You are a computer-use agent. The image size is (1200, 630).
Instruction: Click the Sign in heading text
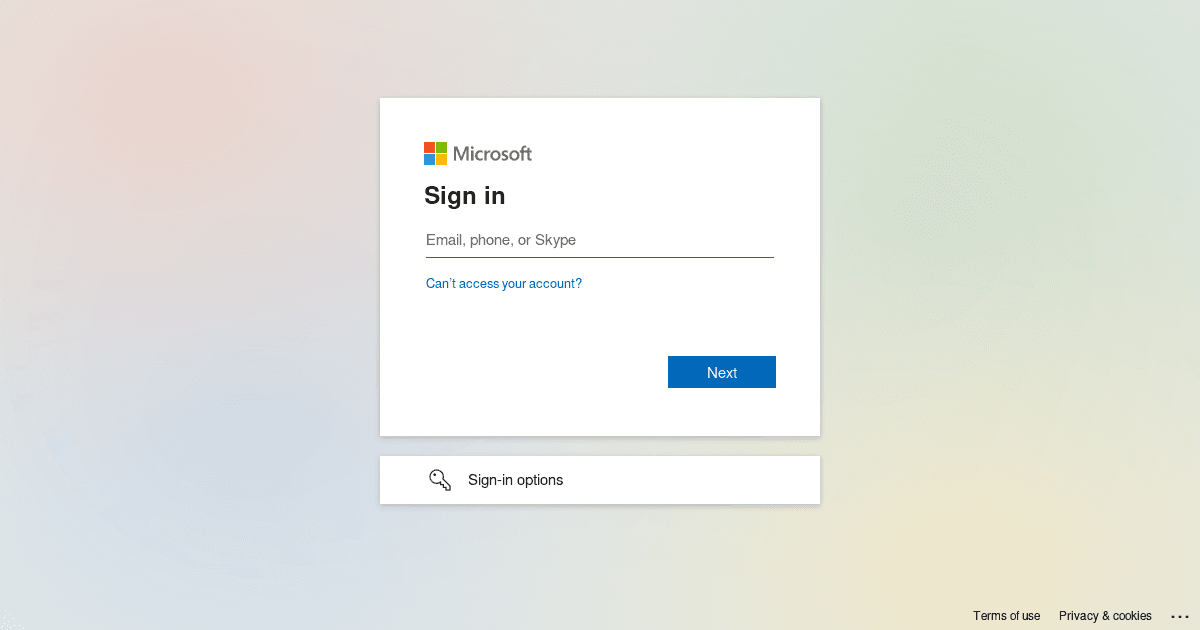[464, 196]
